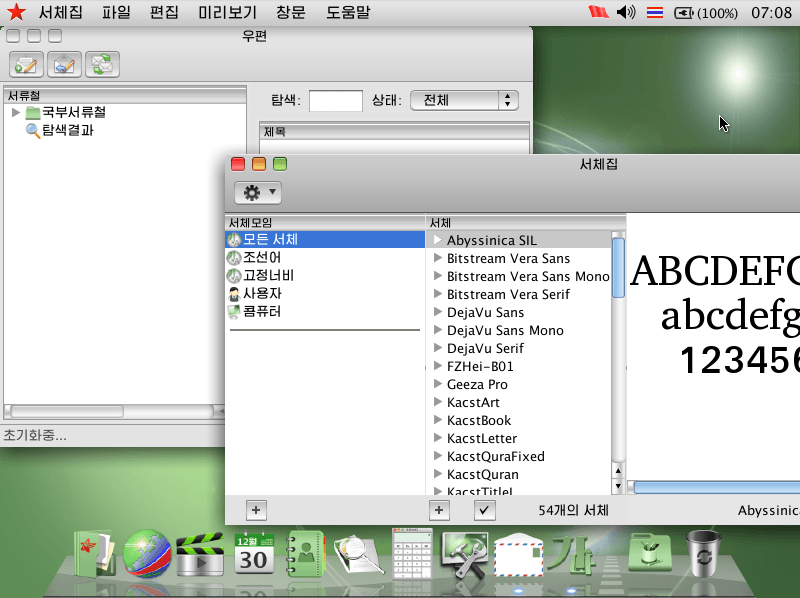The height and width of the screenshot is (598, 800).
Task: Click the font list scroll down arrow
Action: [618, 486]
